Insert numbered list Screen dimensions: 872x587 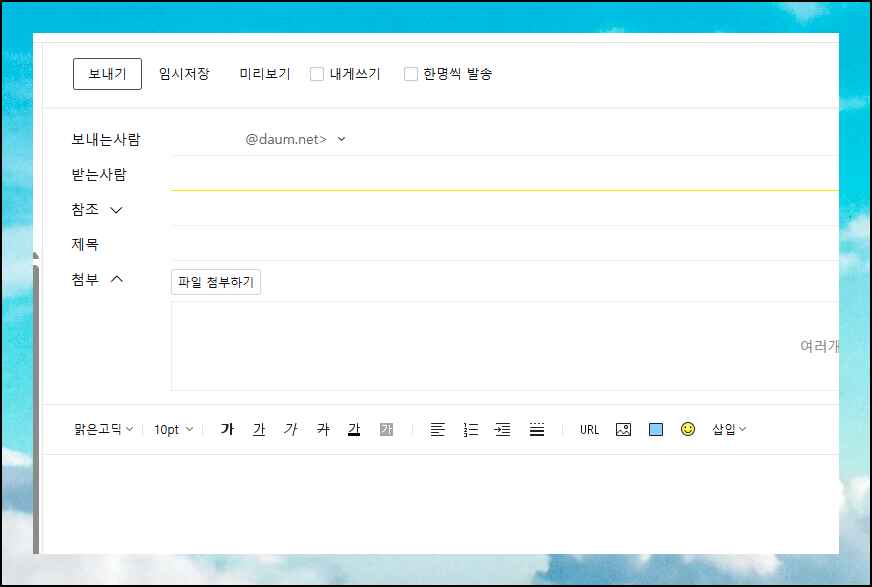click(x=470, y=429)
